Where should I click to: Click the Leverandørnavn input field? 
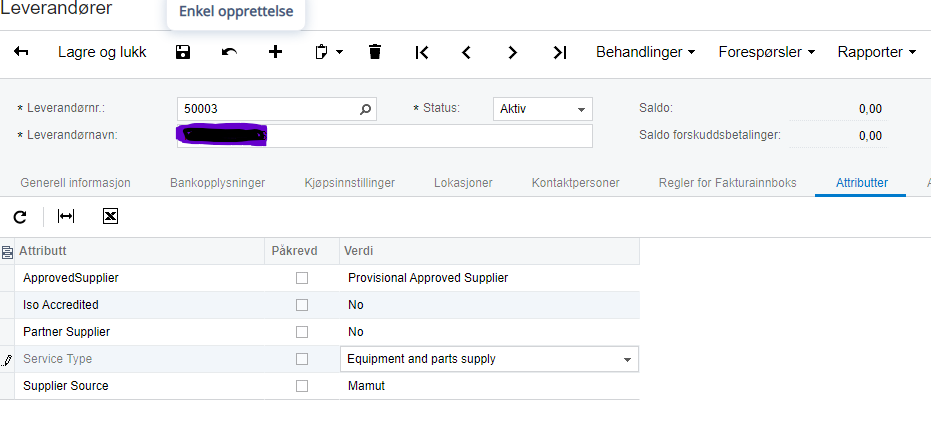point(385,135)
